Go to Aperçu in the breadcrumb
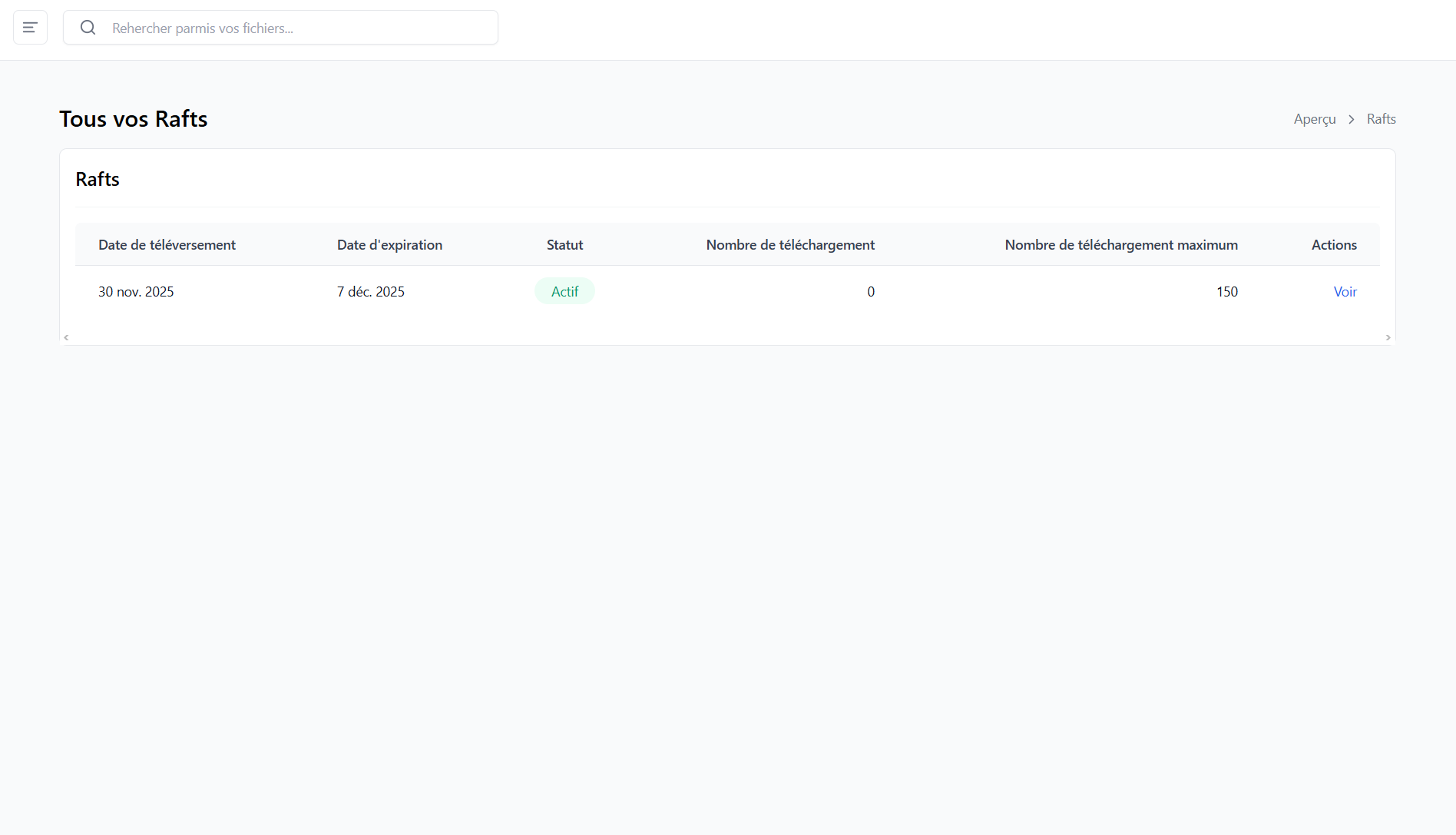1456x835 pixels. (1314, 119)
